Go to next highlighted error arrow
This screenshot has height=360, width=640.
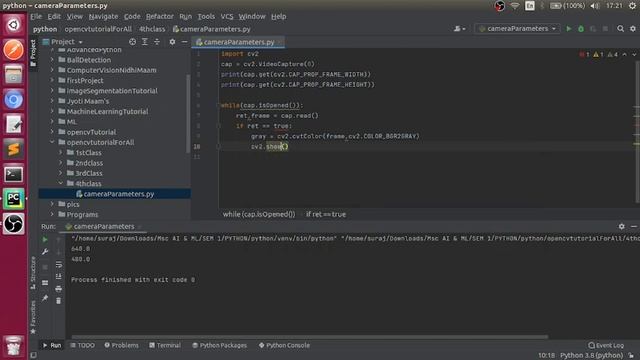point(633,54)
